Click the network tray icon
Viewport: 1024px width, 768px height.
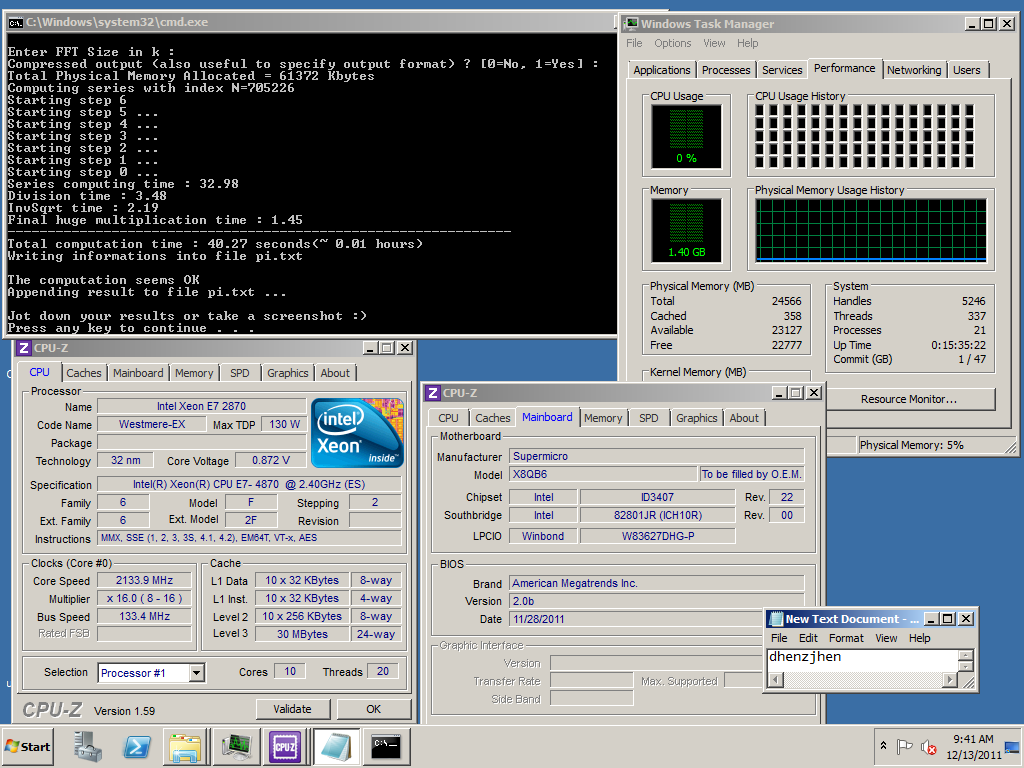pyautogui.click(x=1012, y=746)
